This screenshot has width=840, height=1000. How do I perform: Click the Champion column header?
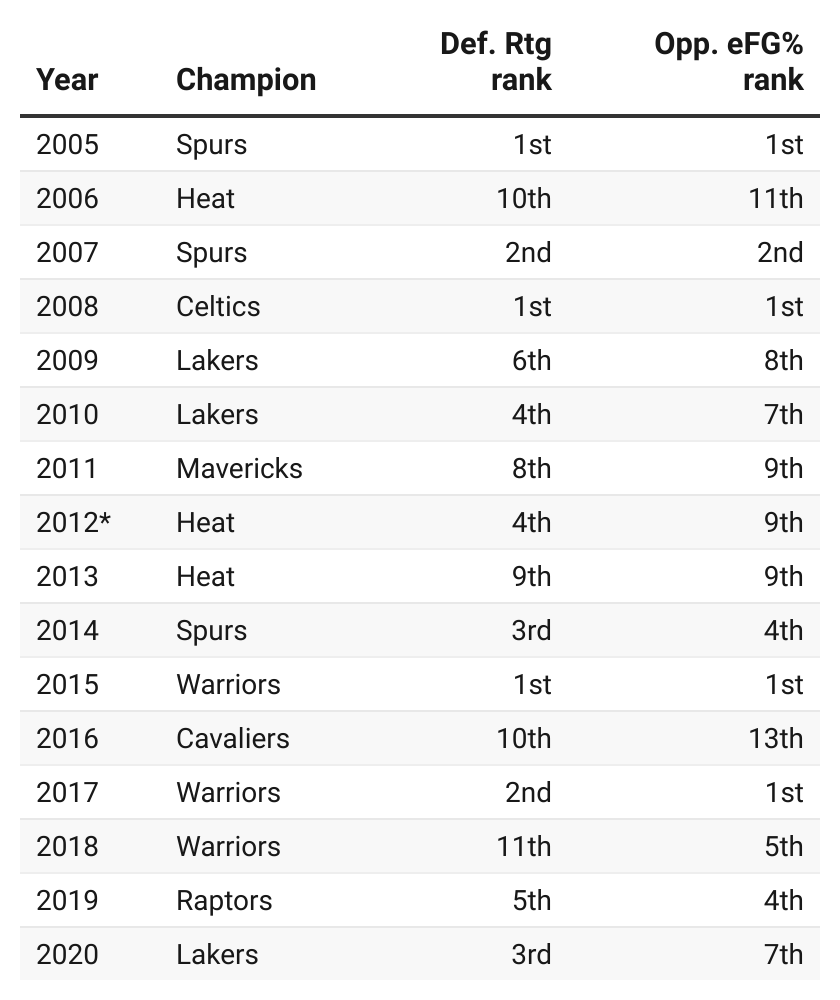[x=246, y=80]
